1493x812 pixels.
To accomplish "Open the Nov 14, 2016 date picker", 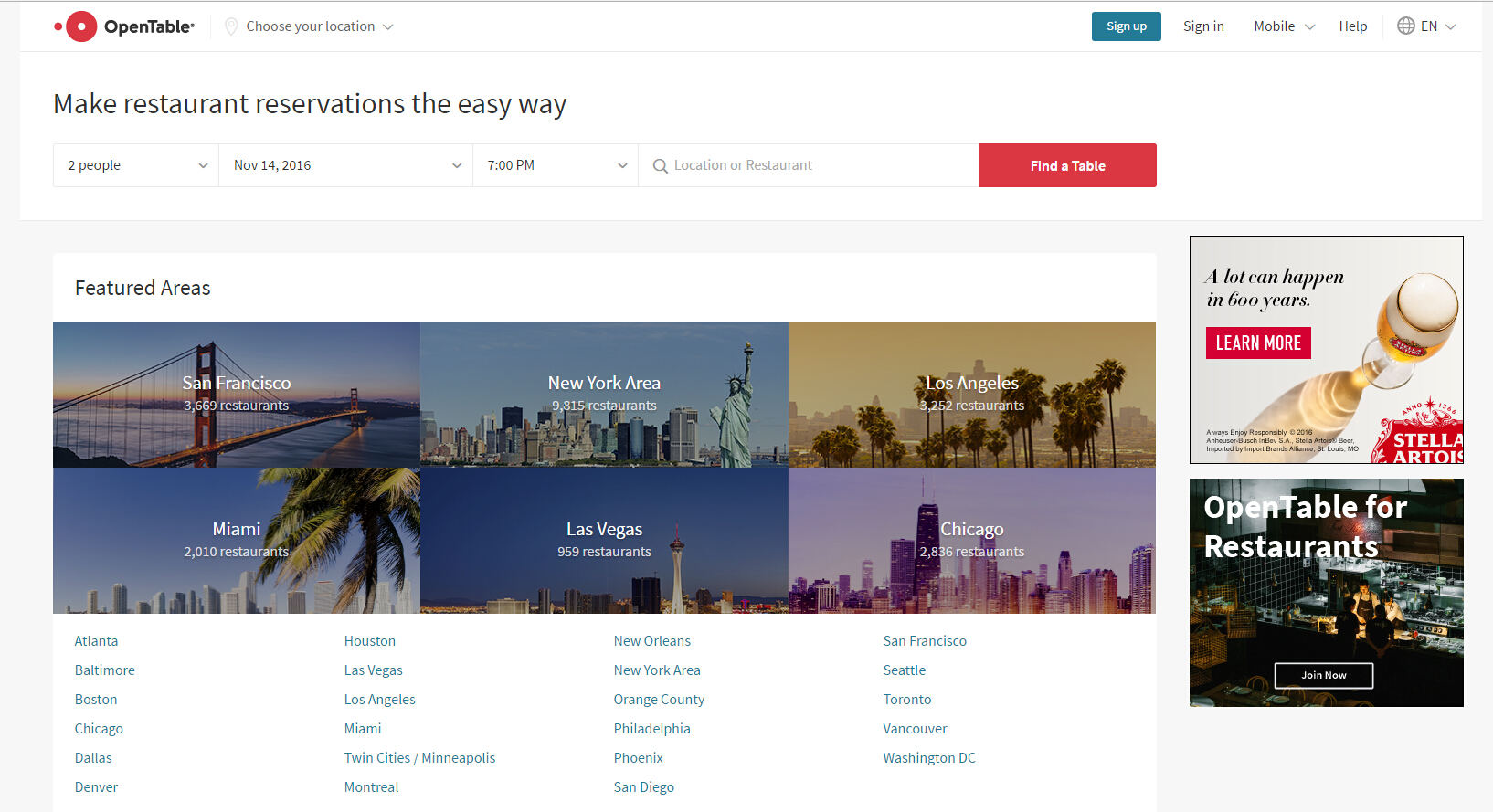I will [346, 165].
